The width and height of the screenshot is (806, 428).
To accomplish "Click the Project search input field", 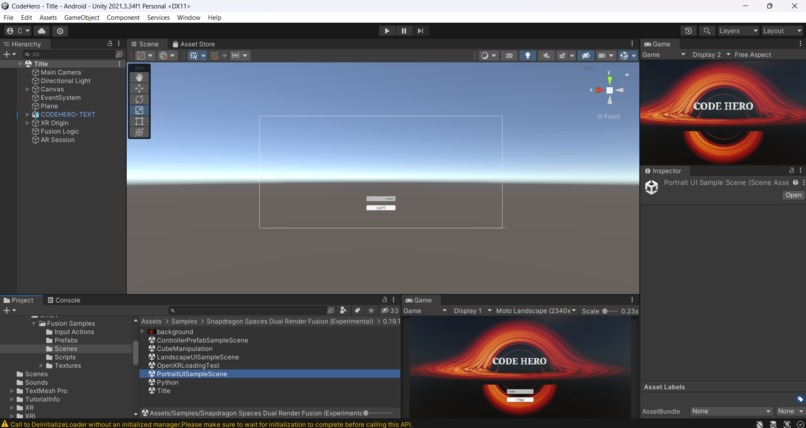I will click(x=247, y=310).
